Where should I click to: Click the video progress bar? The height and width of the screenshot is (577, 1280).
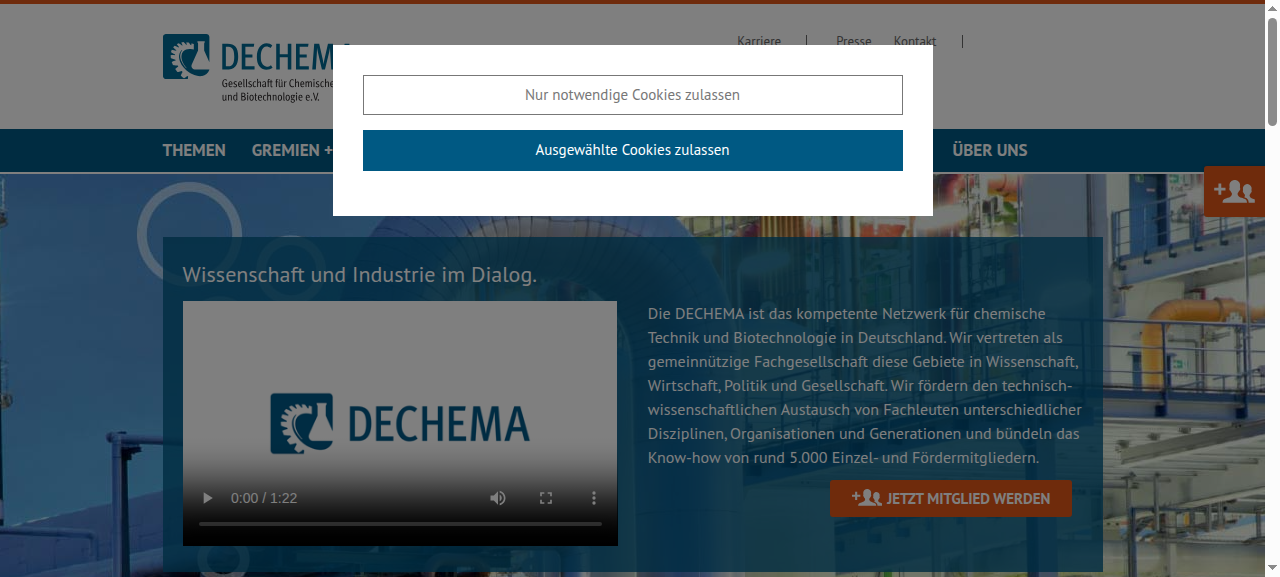point(400,524)
